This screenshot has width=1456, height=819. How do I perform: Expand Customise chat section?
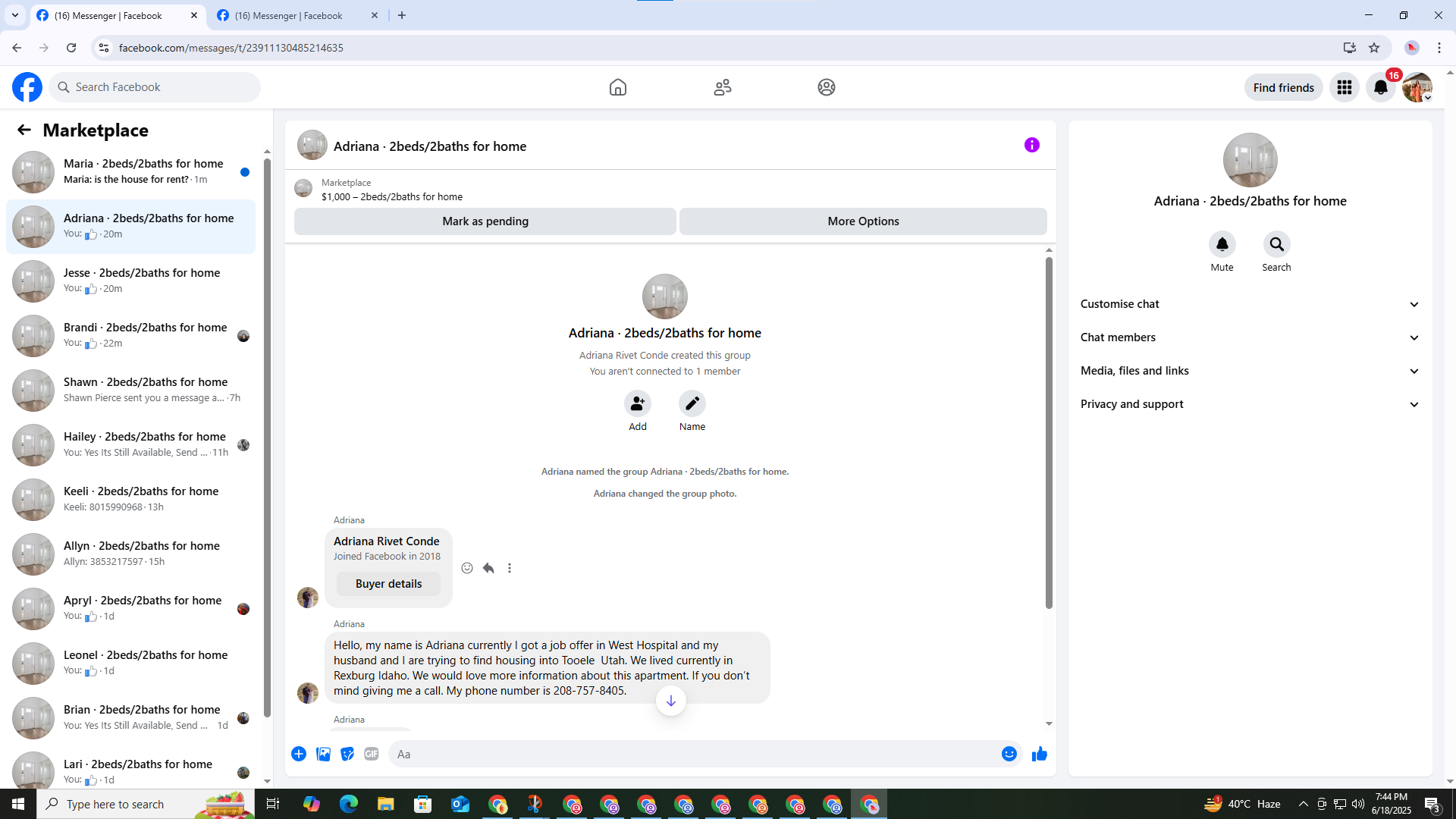point(1250,304)
